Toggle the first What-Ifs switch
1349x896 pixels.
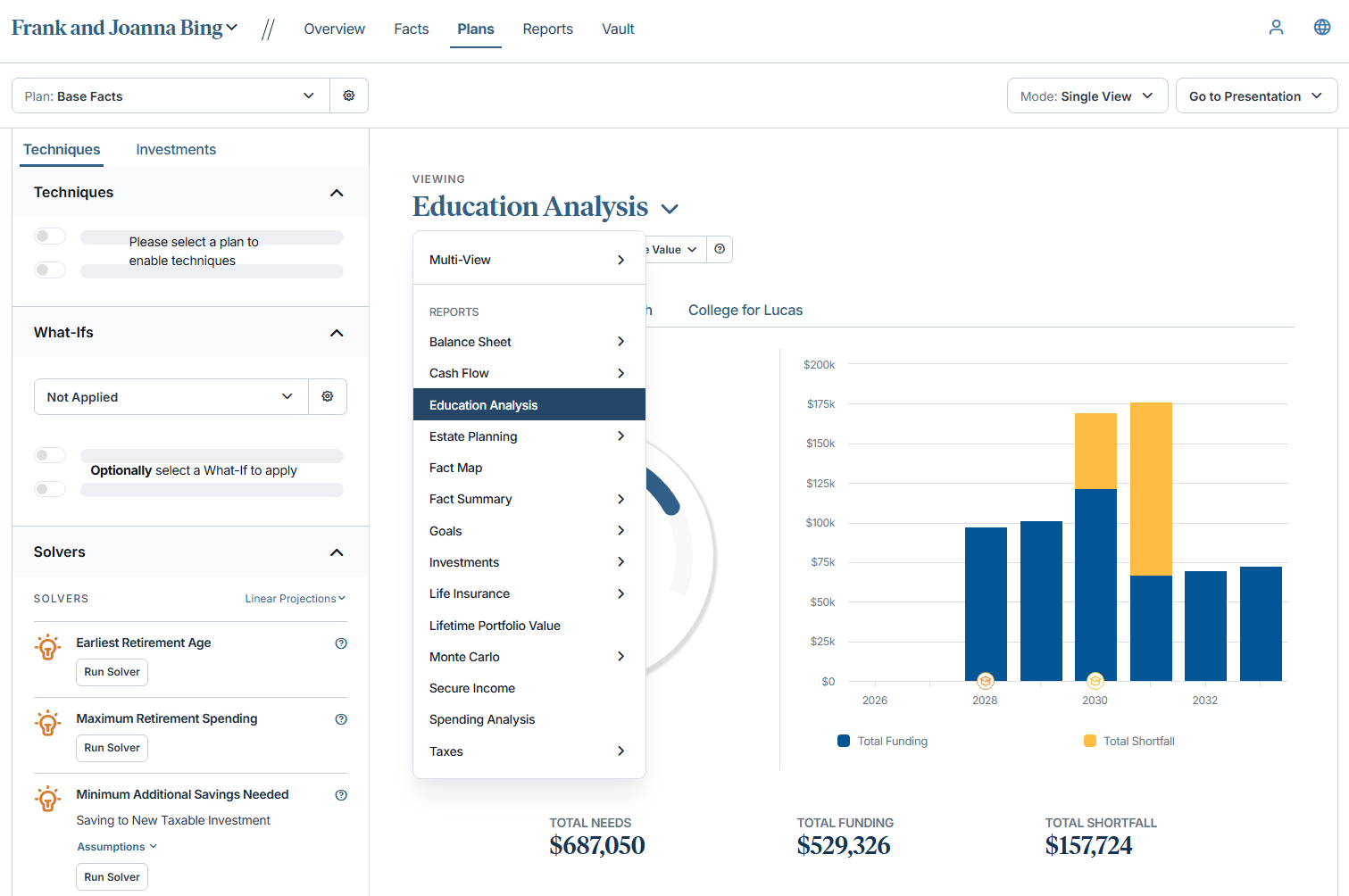click(x=50, y=455)
